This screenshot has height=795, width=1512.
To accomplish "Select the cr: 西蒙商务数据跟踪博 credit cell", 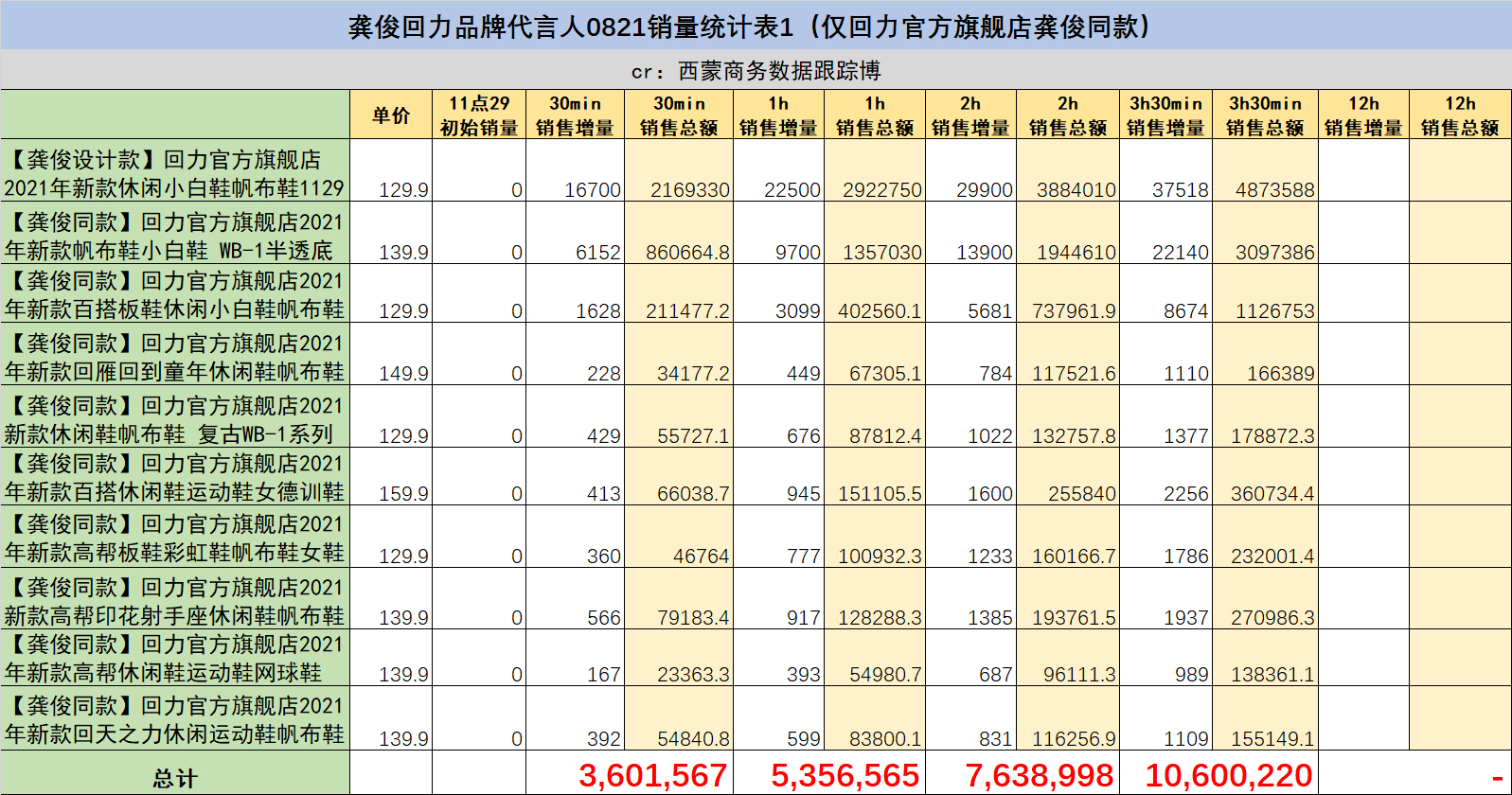I will (756, 71).
